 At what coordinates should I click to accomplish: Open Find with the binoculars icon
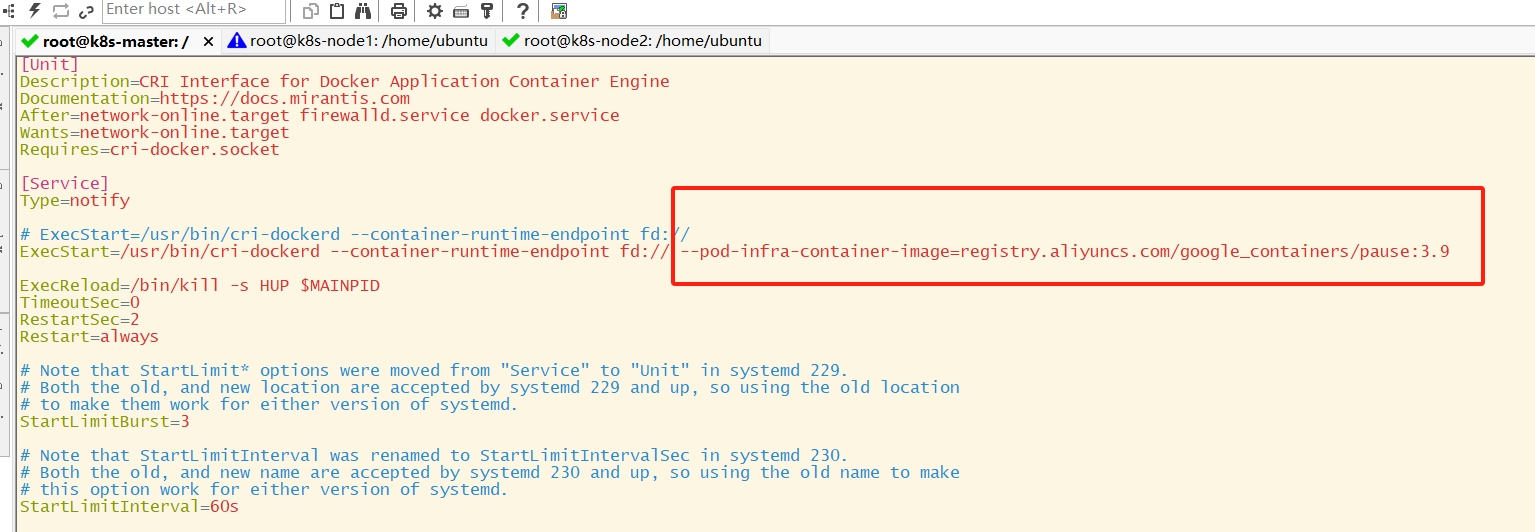pyautogui.click(x=362, y=11)
